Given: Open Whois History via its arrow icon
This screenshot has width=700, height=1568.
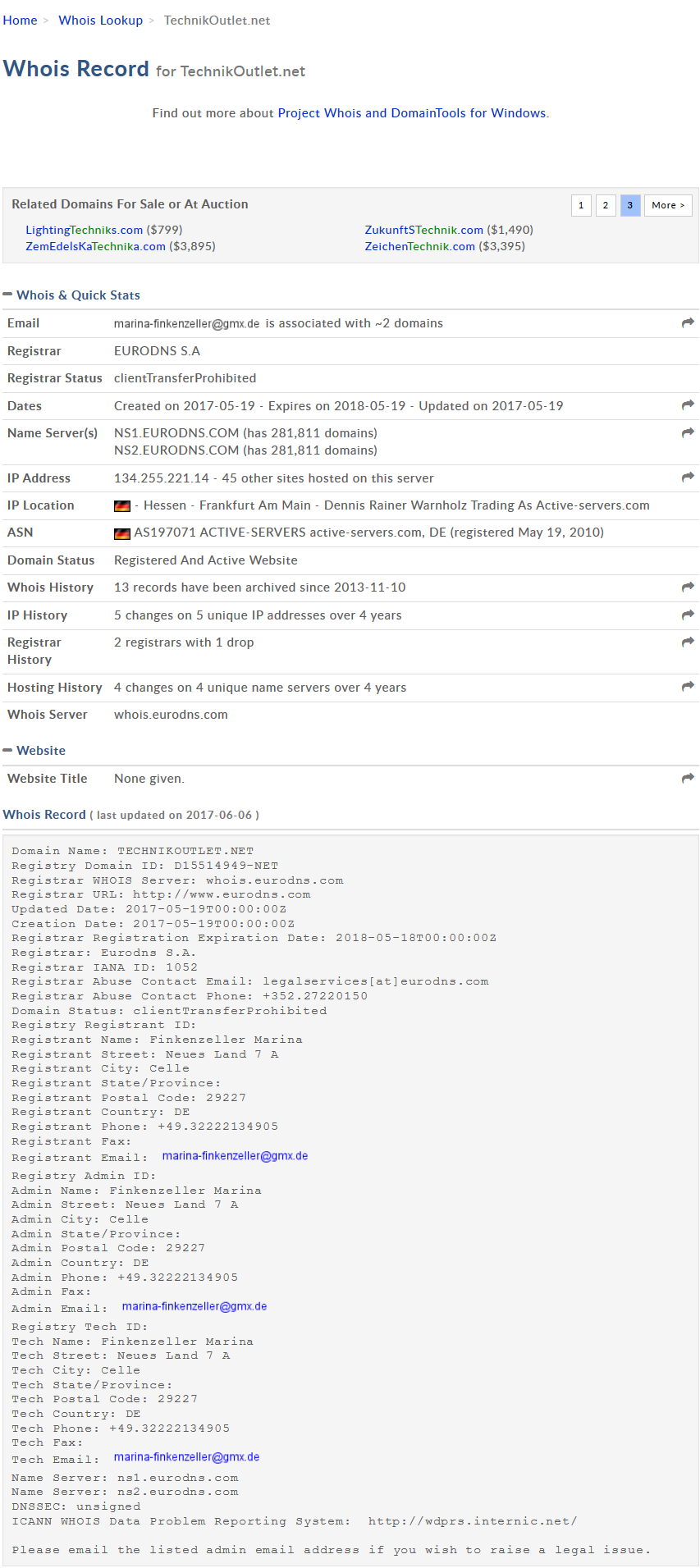Looking at the screenshot, I should (x=688, y=587).
